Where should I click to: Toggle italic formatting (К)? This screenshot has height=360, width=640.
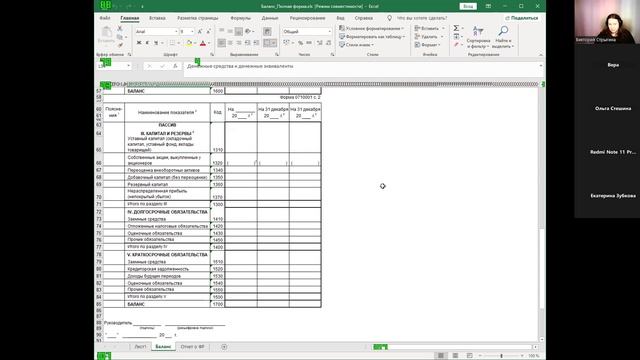click(x=147, y=43)
